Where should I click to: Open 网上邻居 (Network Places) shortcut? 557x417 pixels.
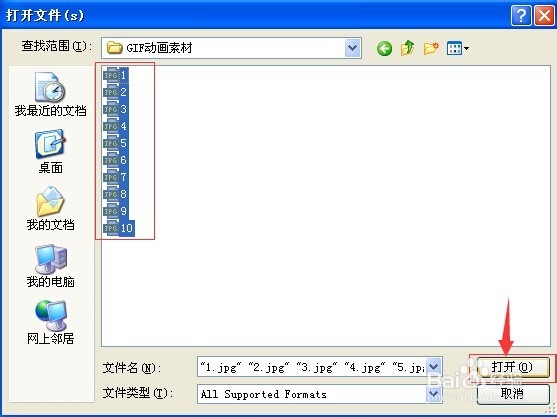click(50, 323)
